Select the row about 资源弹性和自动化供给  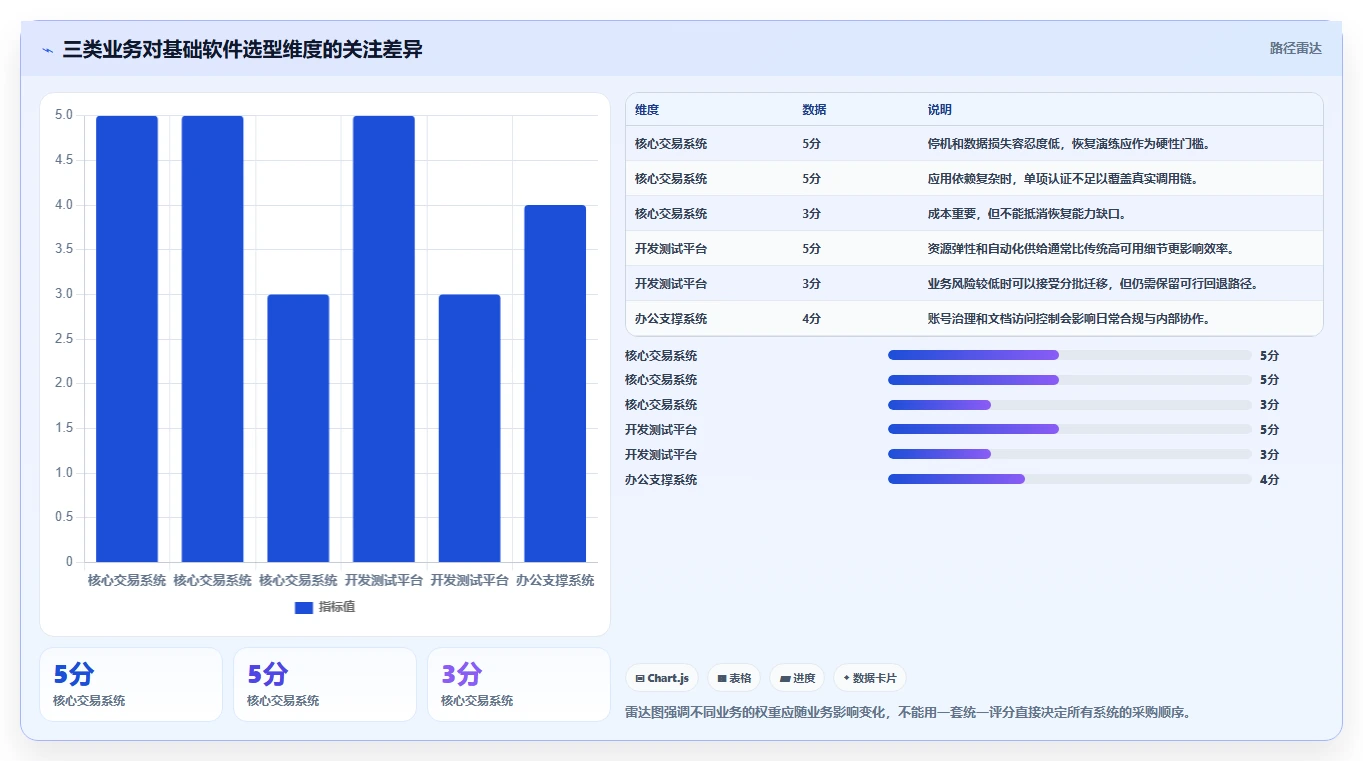pos(974,249)
